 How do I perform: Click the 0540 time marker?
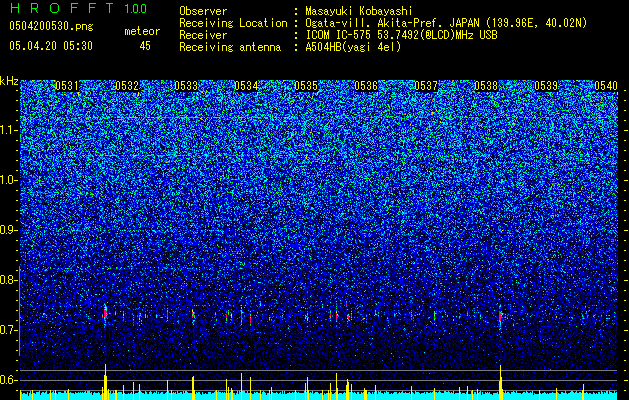pyautogui.click(x=606, y=86)
